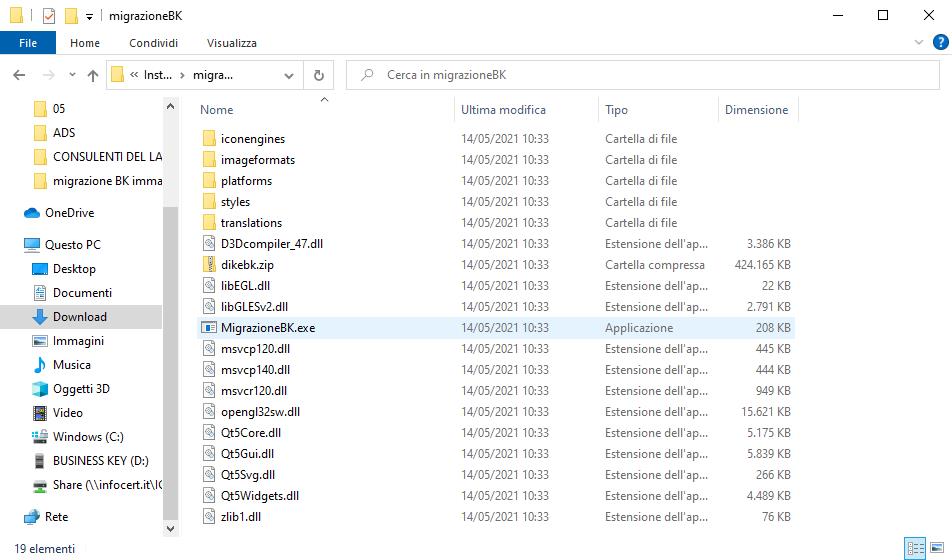The image size is (952, 560).
Task: Select the MigrazioneBK.exe application icon
Action: (x=209, y=328)
